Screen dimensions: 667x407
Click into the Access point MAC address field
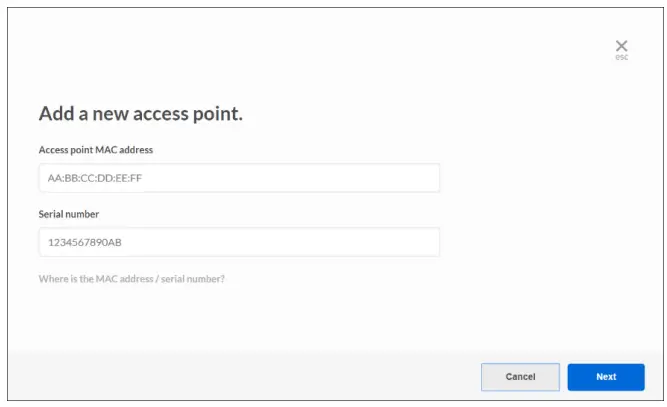[239, 178]
